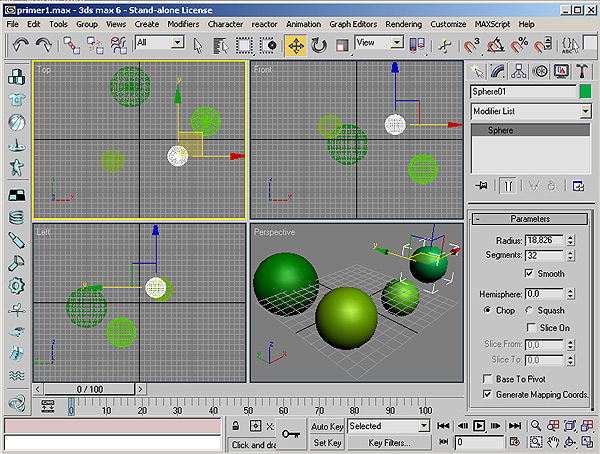The width and height of the screenshot is (600, 454).
Task: Switch to the Display command panel tab
Action: pyautogui.click(x=561, y=70)
